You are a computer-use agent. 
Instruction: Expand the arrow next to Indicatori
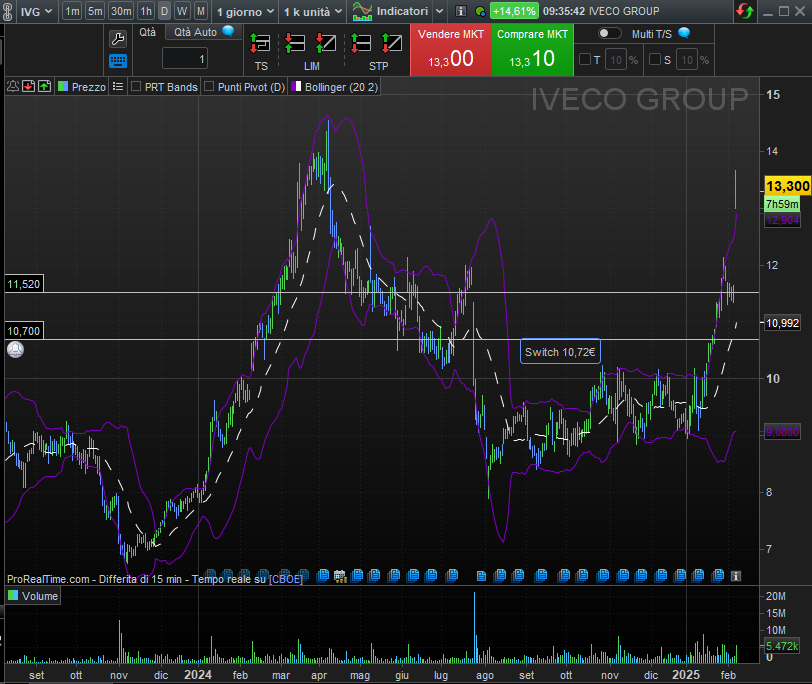pos(439,11)
